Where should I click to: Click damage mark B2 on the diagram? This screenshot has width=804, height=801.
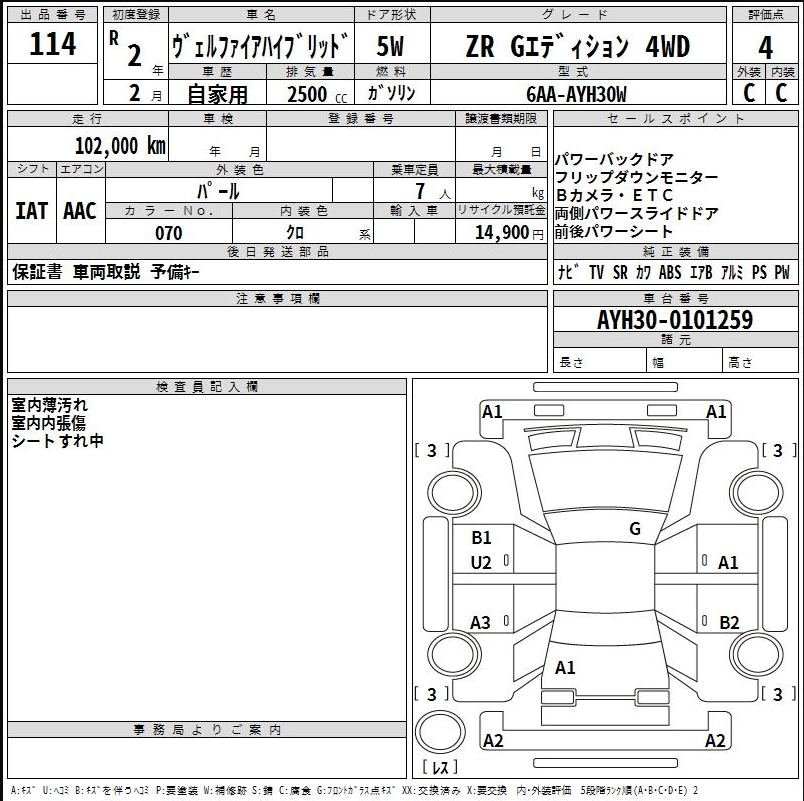pyautogui.click(x=729, y=623)
